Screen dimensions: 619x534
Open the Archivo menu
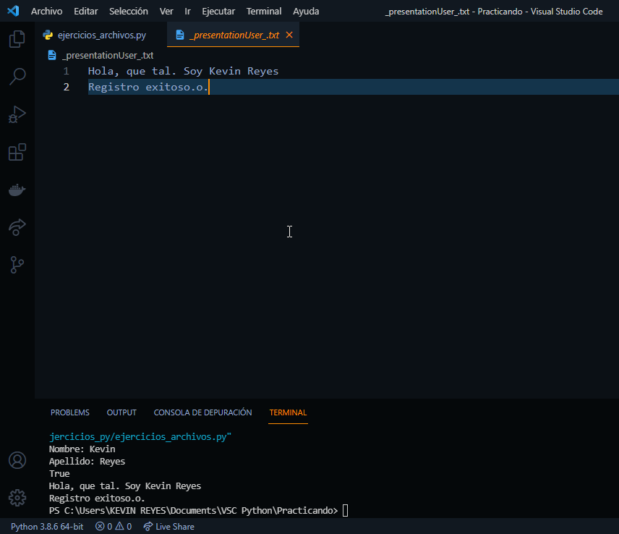pos(46,11)
